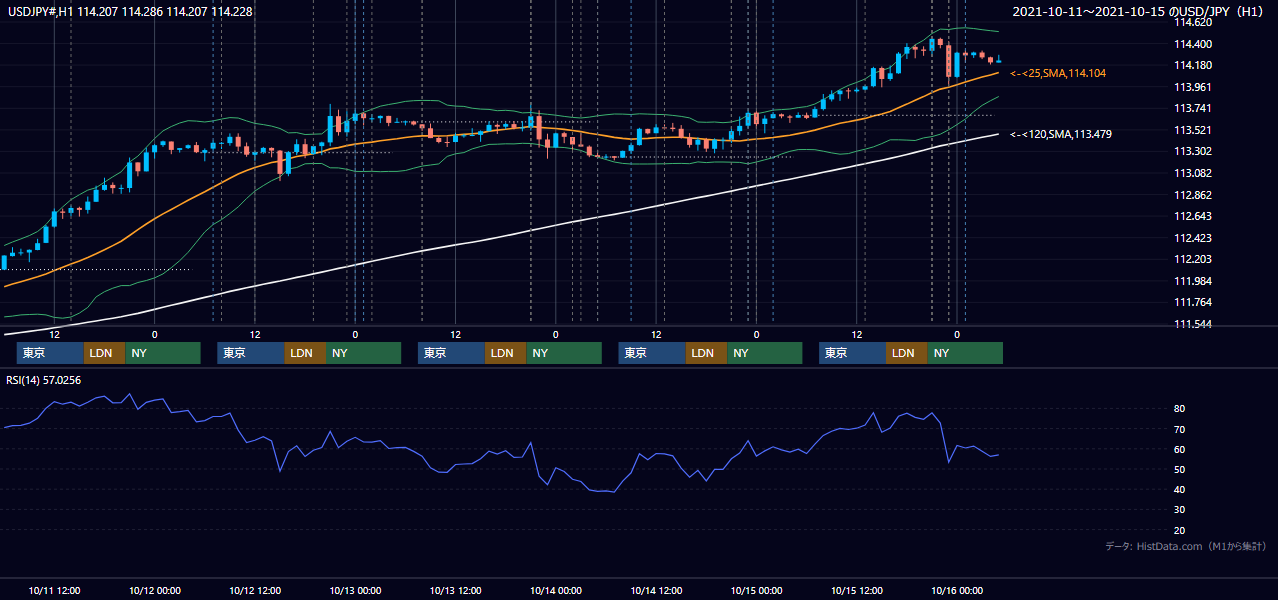
Task: Click the white 120 SMA 113.479 annotation
Action: click(1060, 134)
